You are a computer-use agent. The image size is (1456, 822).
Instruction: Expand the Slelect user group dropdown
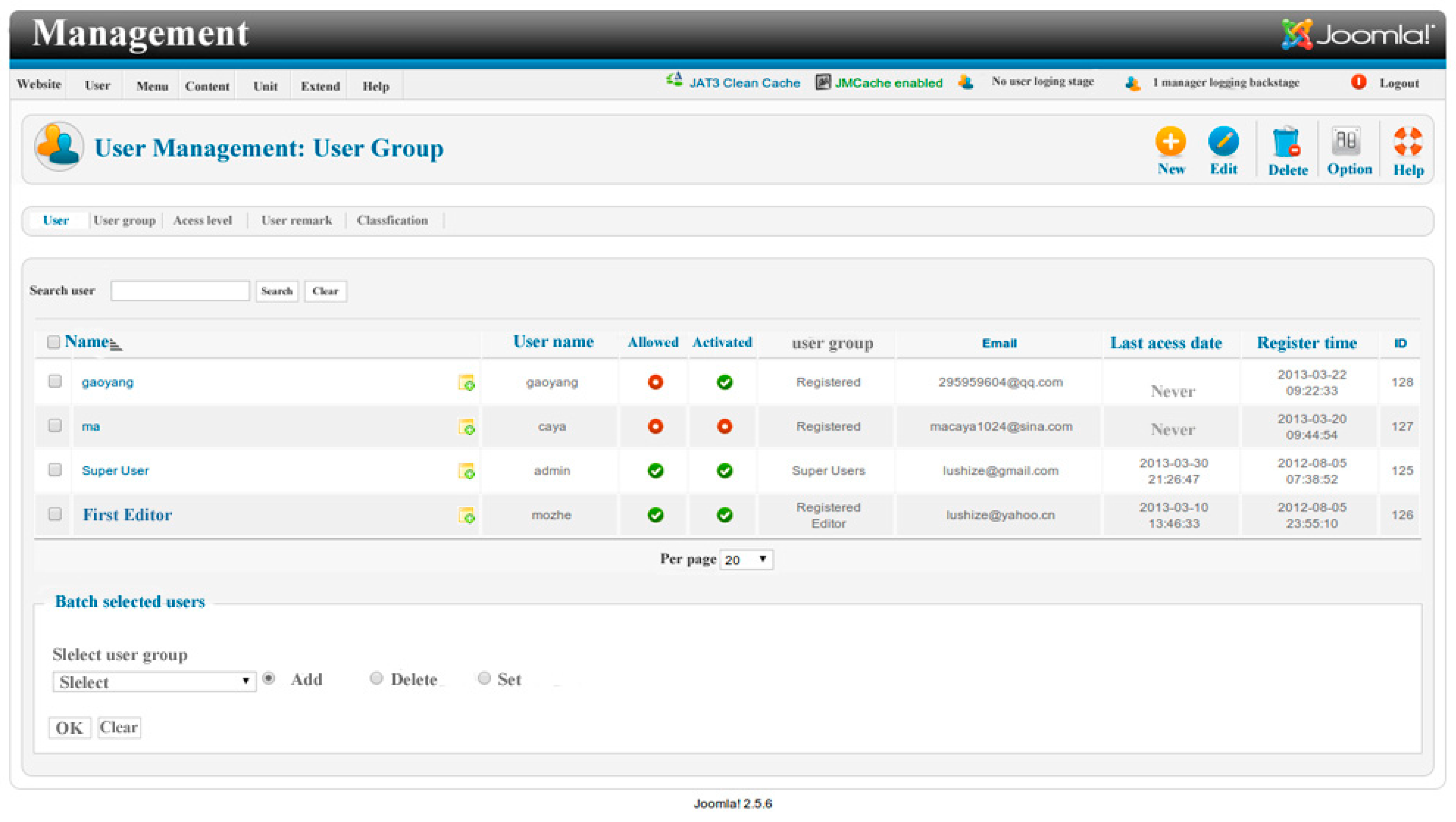(154, 682)
